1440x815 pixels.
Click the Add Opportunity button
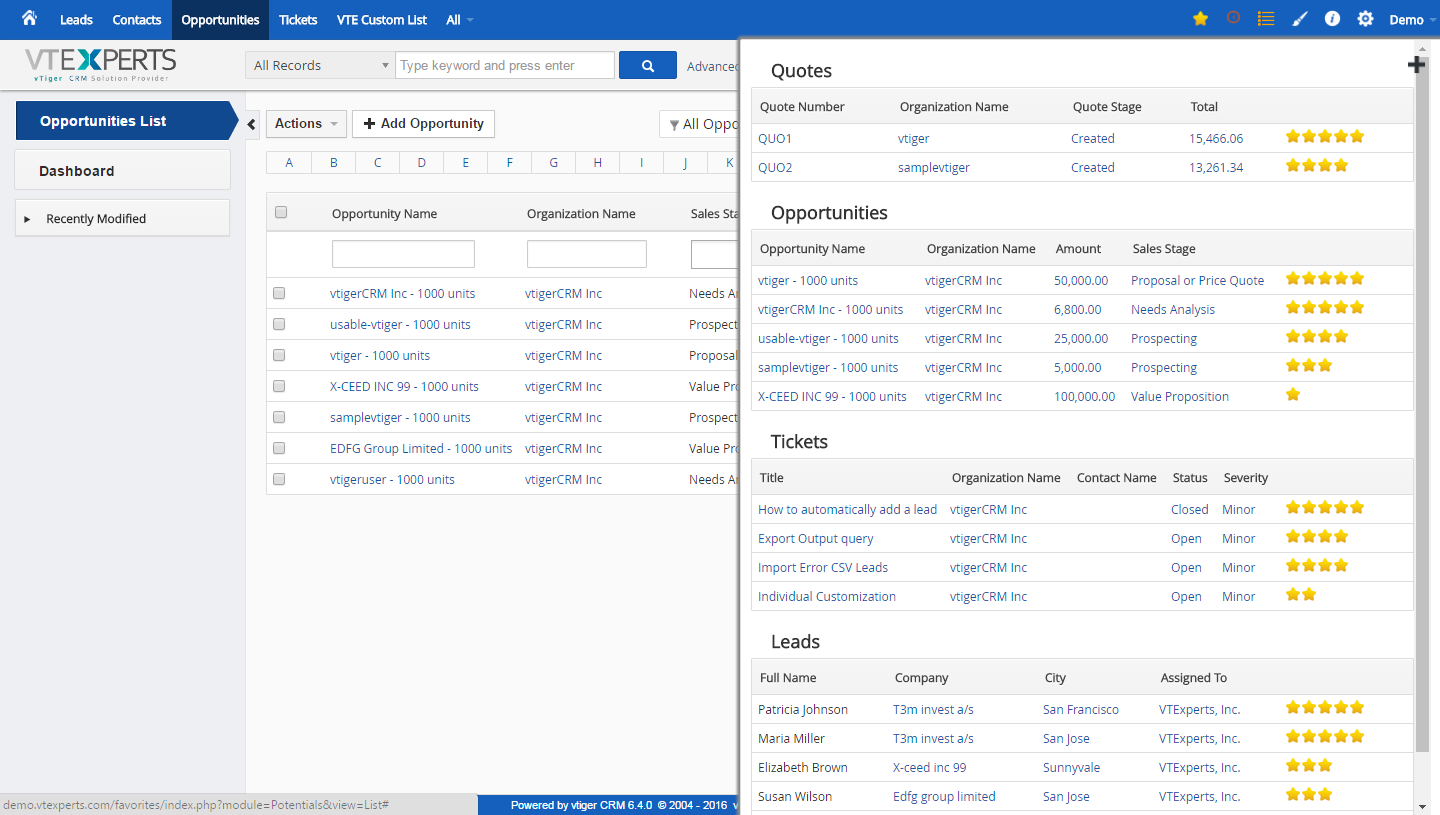pyautogui.click(x=423, y=124)
